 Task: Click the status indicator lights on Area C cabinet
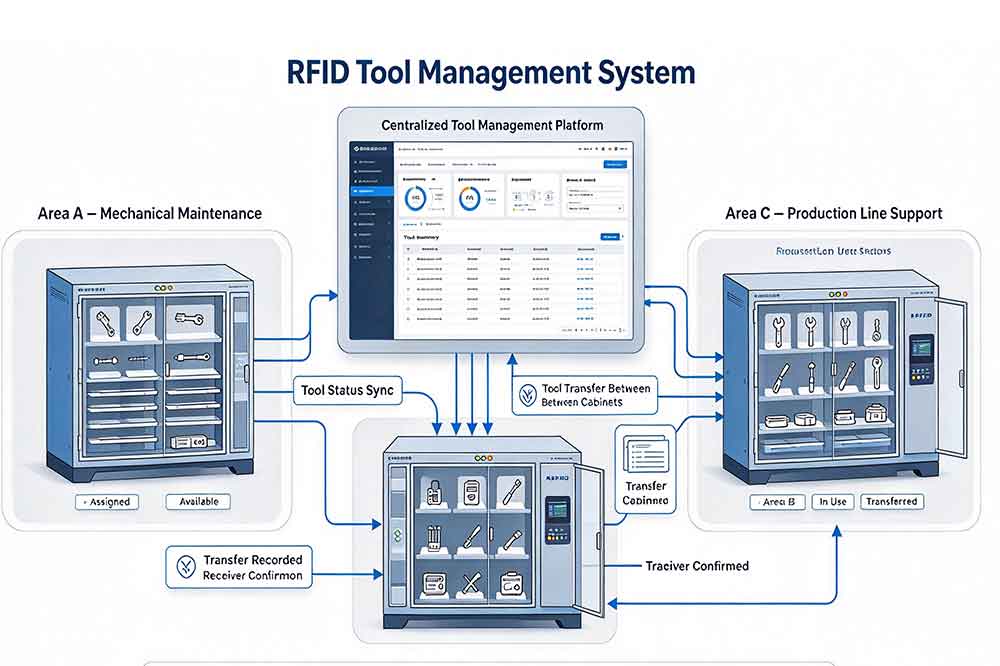pyautogui.click(x=838, y=294)
